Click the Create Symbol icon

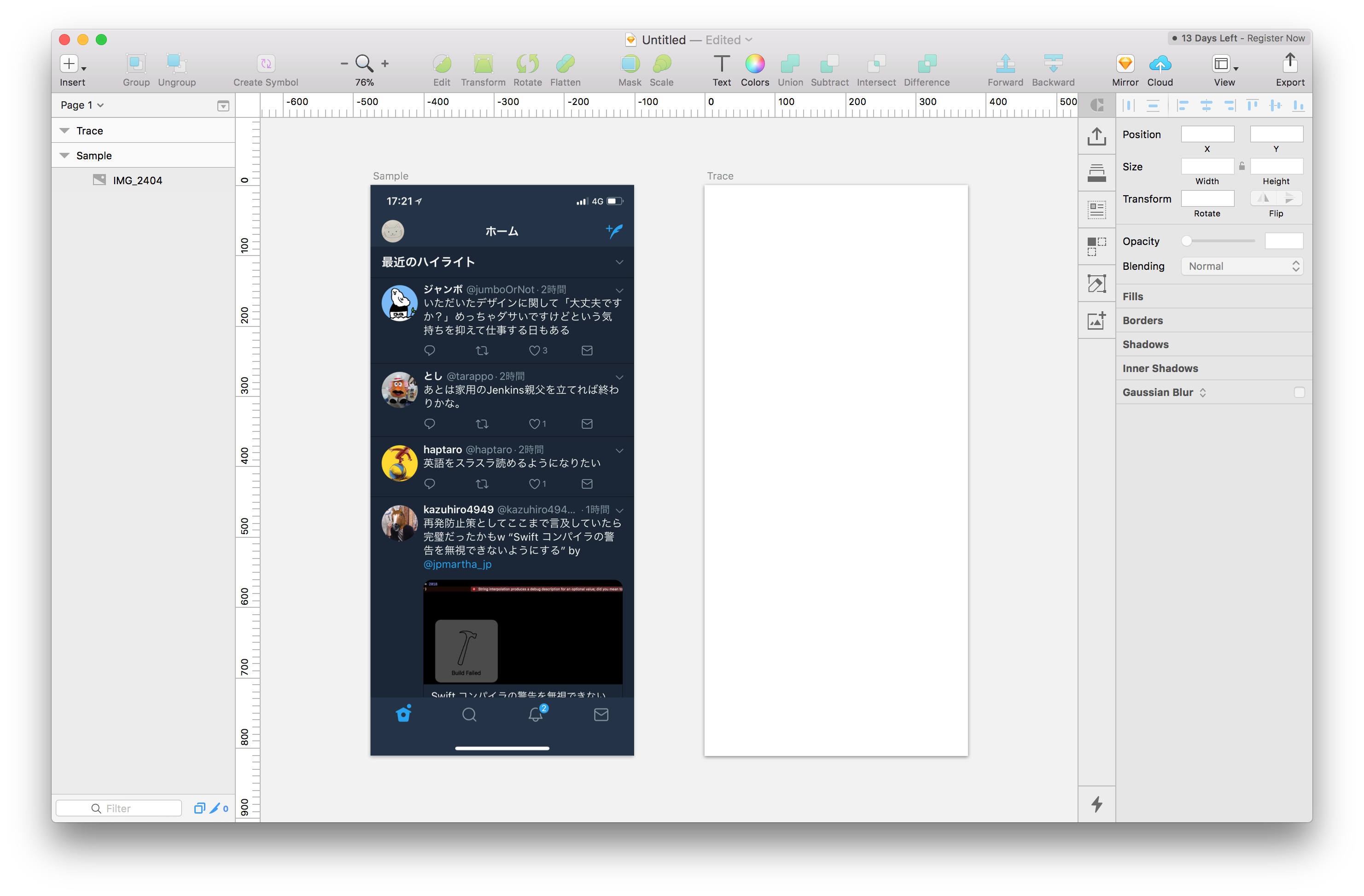(266, 64)
